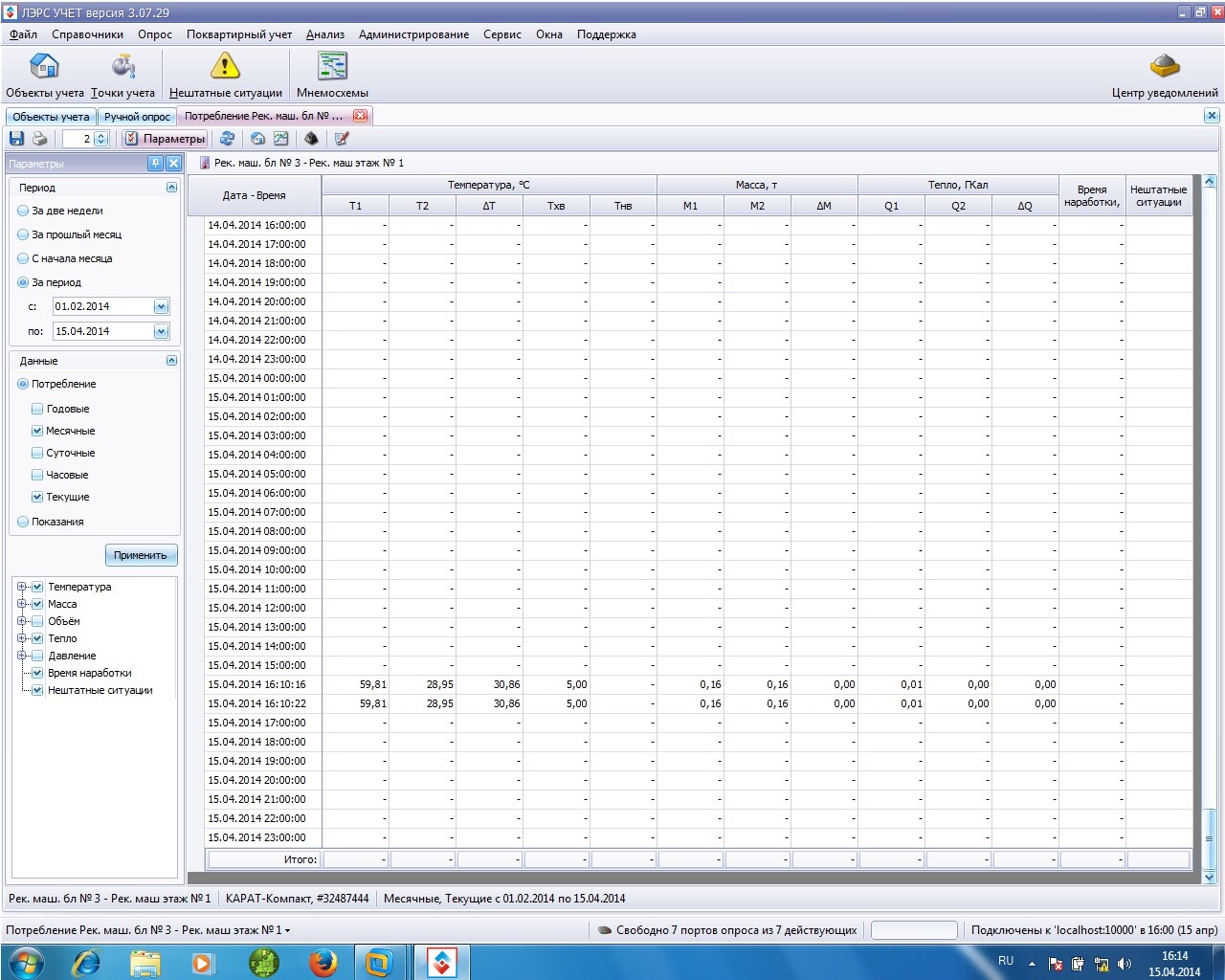
Task: Open the green puzzle app on taskbar
Action: pyautogui.click(x=263, y=962)
